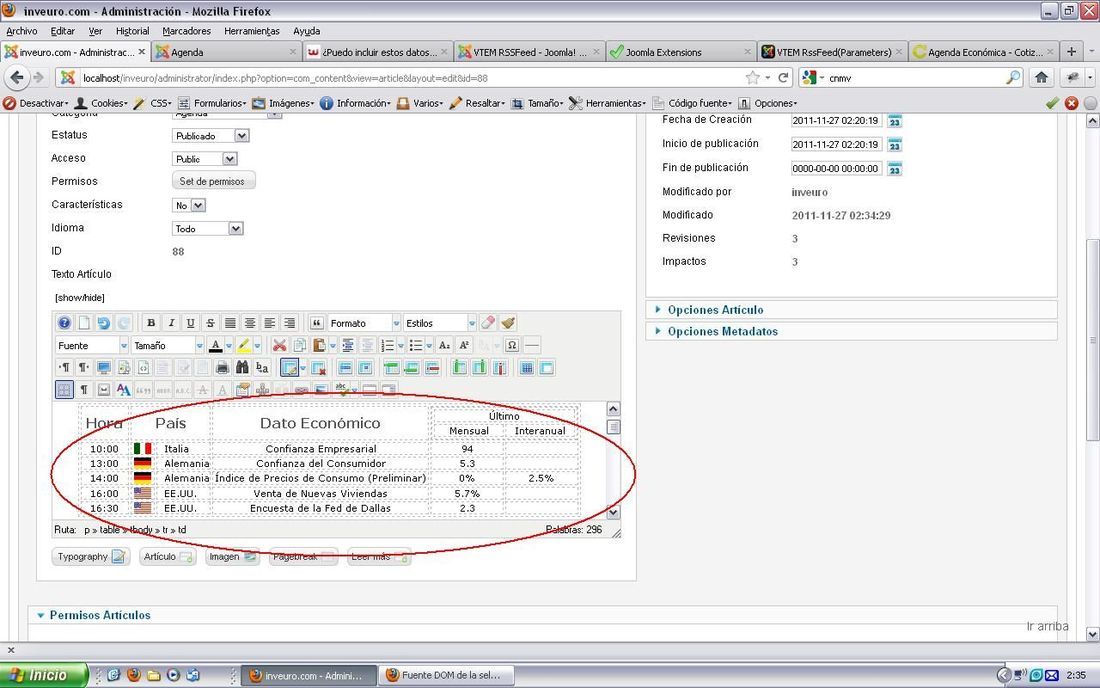Click the Ir arriba link
1100x688 pixels.
[x=1047, y=626]
